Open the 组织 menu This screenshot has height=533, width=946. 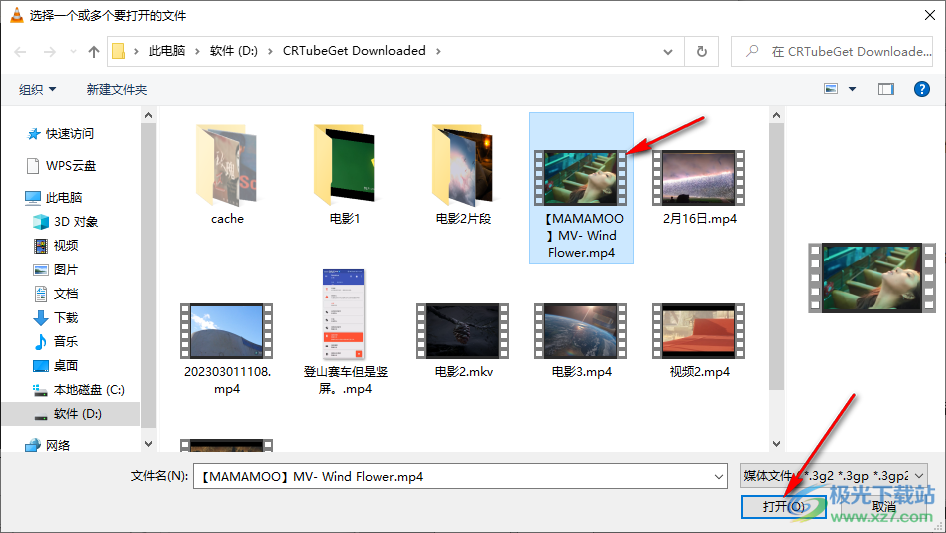tap(37, 89)
